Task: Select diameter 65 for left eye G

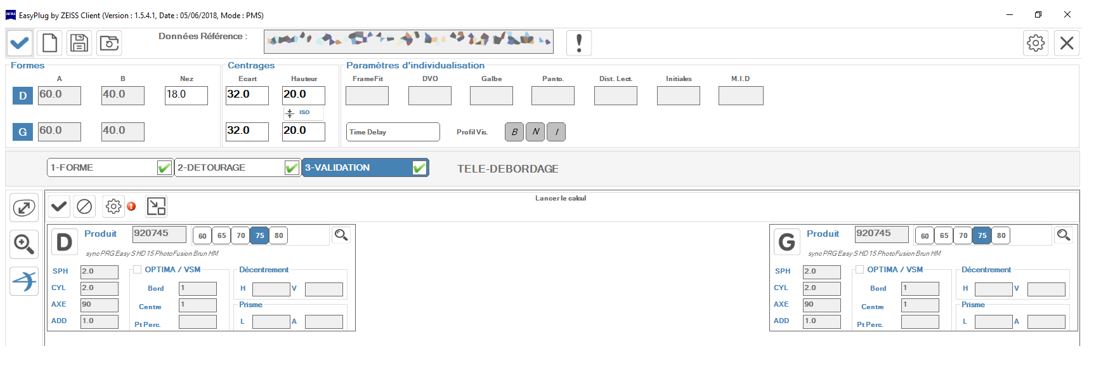Action: point(944,236)
